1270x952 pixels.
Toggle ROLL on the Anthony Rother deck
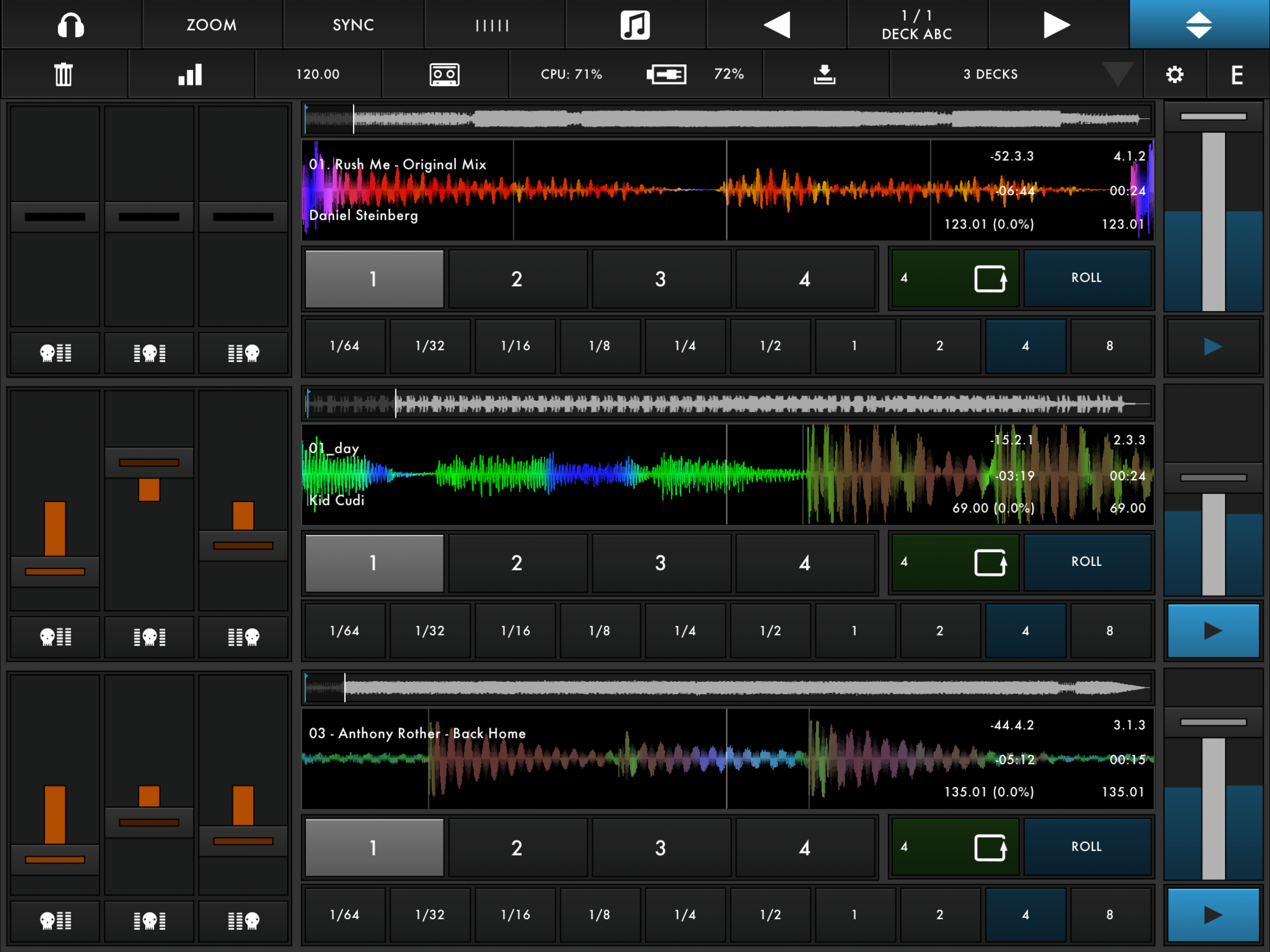[x=1086, y=846]
